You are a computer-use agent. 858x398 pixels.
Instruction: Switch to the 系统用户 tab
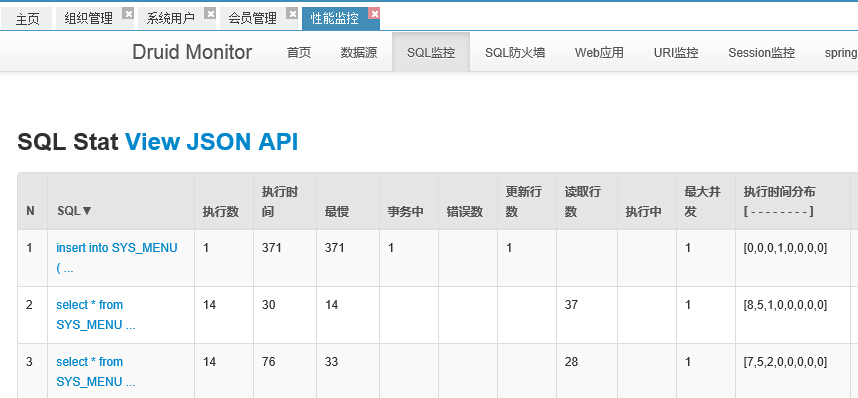click(171, 19)
